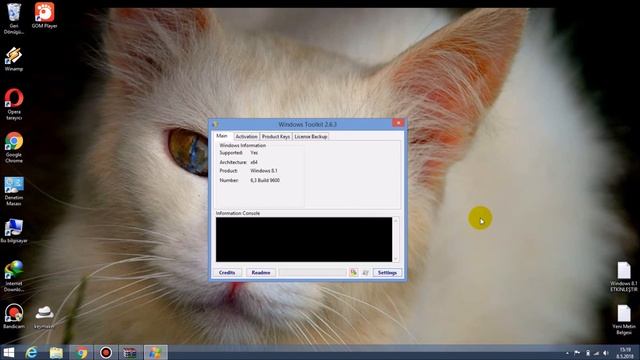Click the Information Console scroll up arrow
Viewport: 640px width, 360px height.
tap(396, 221)
